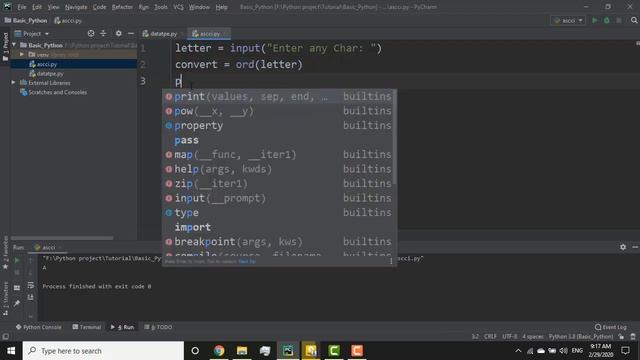
Task: Choose pow from the completion list
Action: 278,111
